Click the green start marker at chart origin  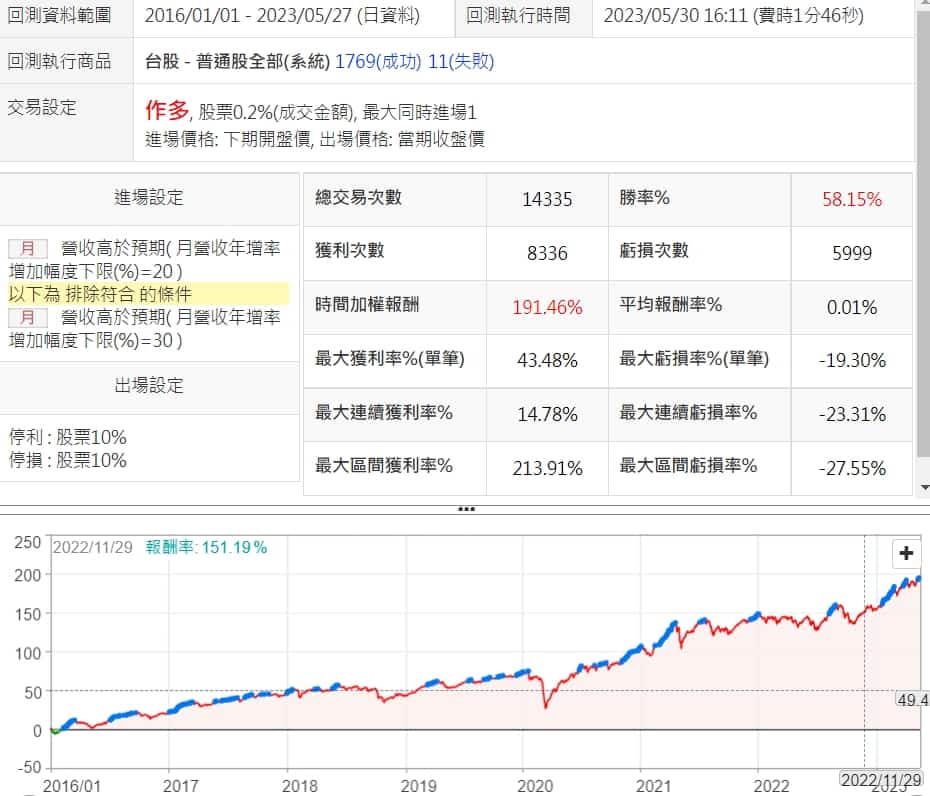pos(54,731)
